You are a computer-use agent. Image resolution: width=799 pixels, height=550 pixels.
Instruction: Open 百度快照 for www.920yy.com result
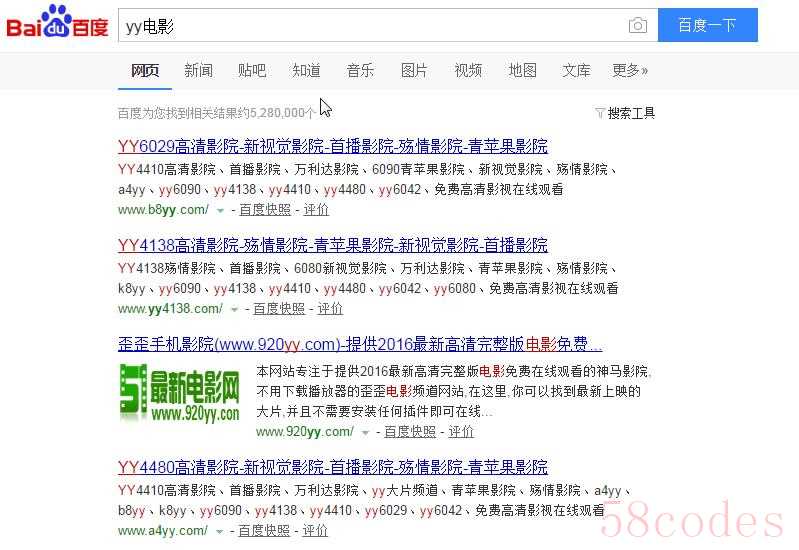[410, 432]
